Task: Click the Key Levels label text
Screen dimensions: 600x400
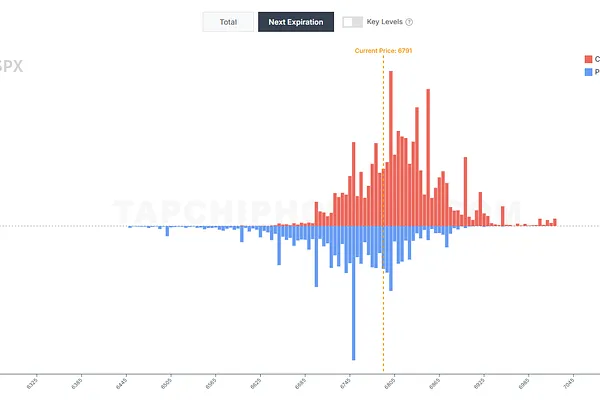Action: click(x=385, y=22)
